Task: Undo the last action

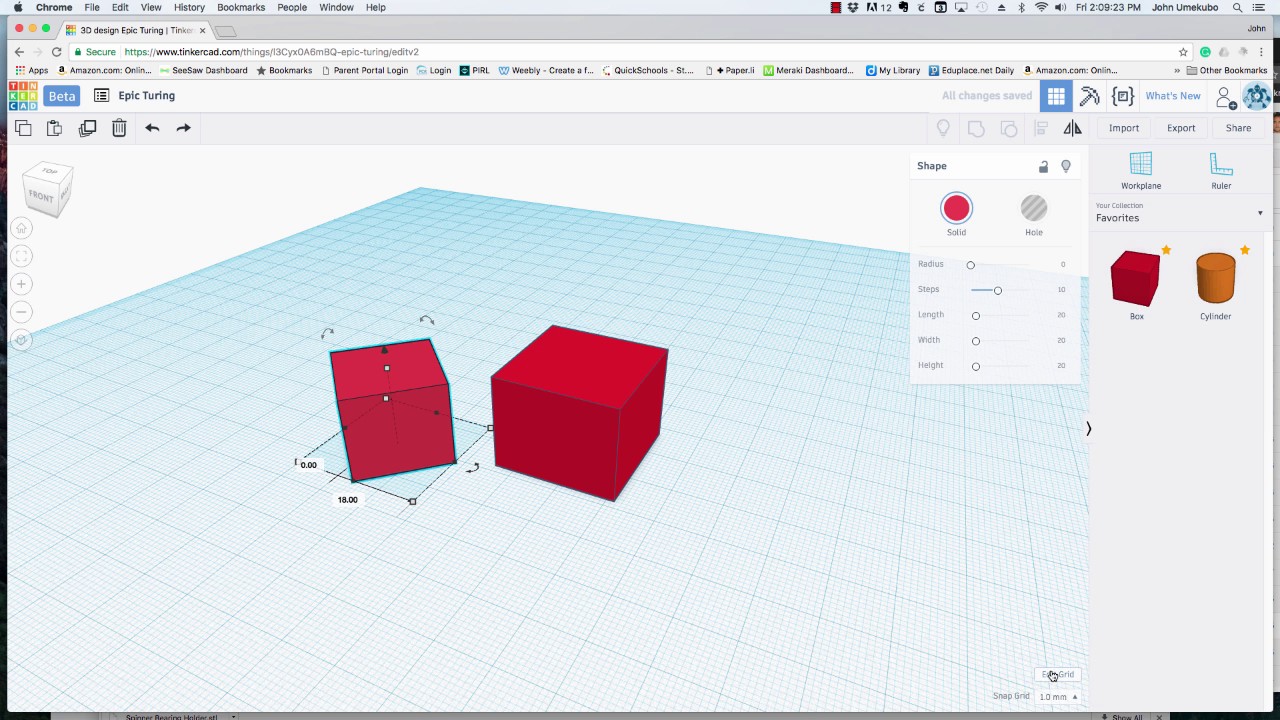Action: (152, 128)
